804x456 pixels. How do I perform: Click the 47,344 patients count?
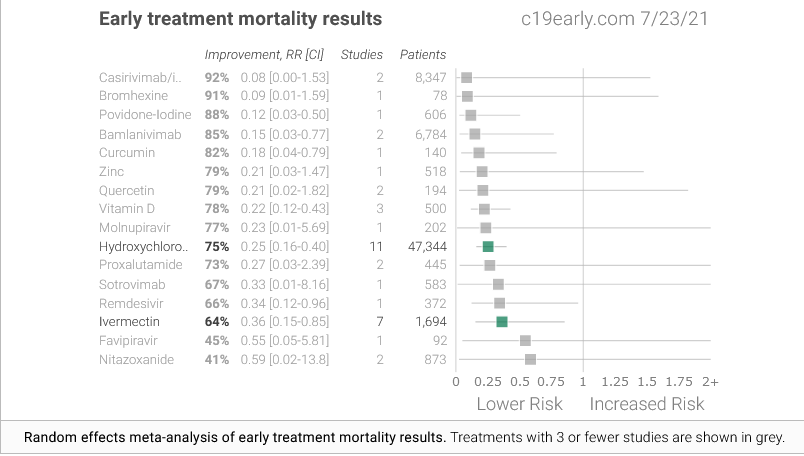[423, 246]
